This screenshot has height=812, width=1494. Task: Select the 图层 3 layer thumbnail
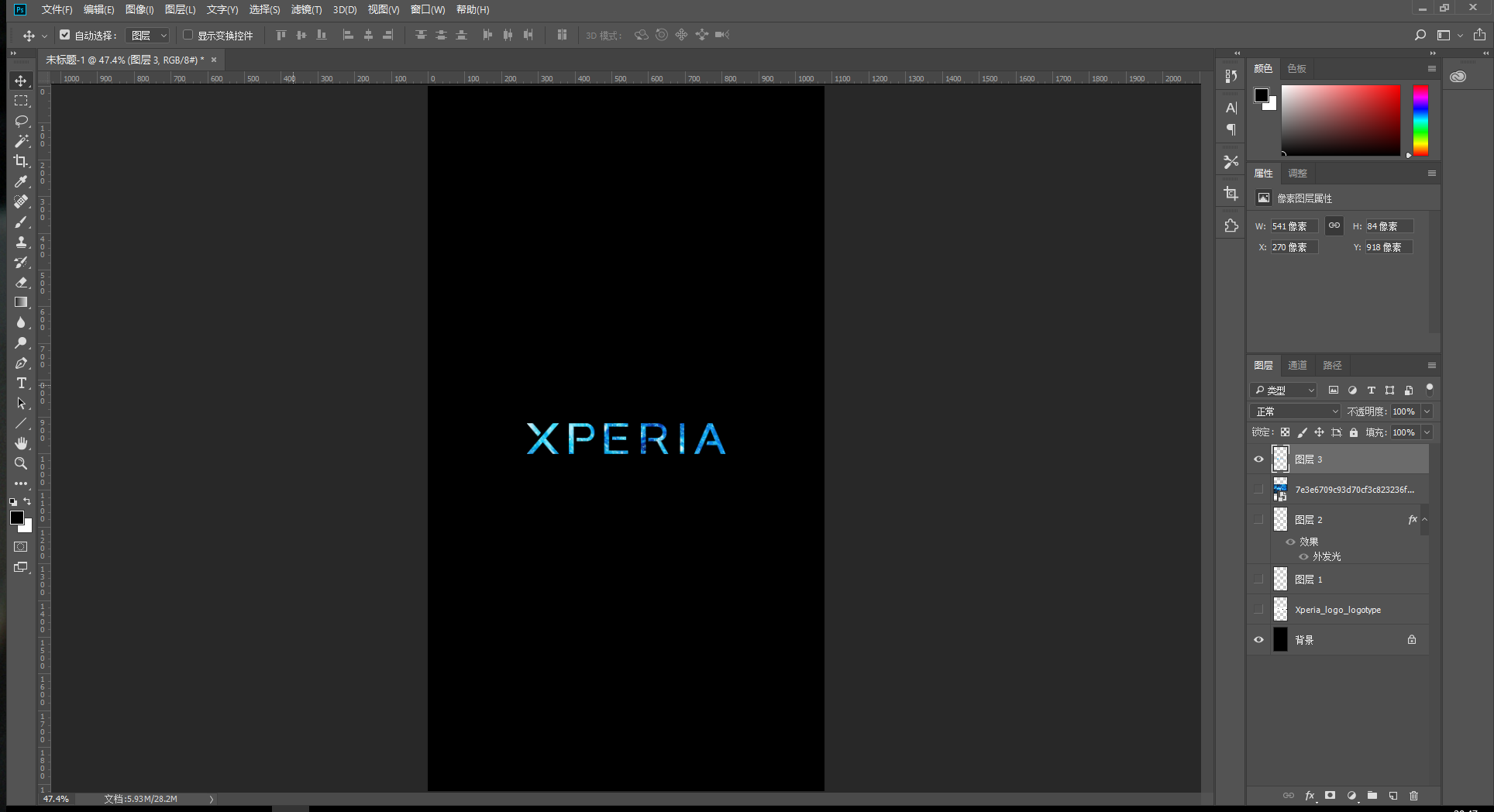pos(1280,459)
